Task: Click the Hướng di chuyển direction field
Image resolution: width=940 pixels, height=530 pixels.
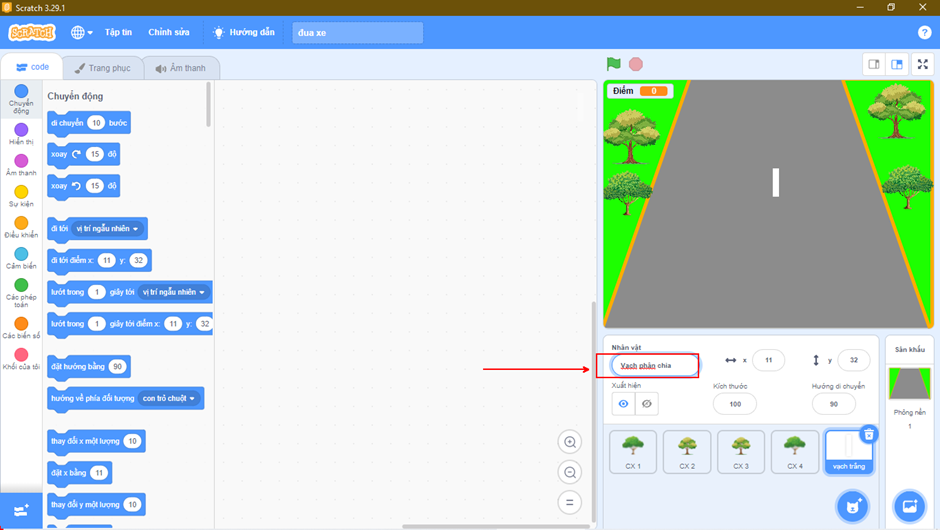Action: tap(833, 404)
